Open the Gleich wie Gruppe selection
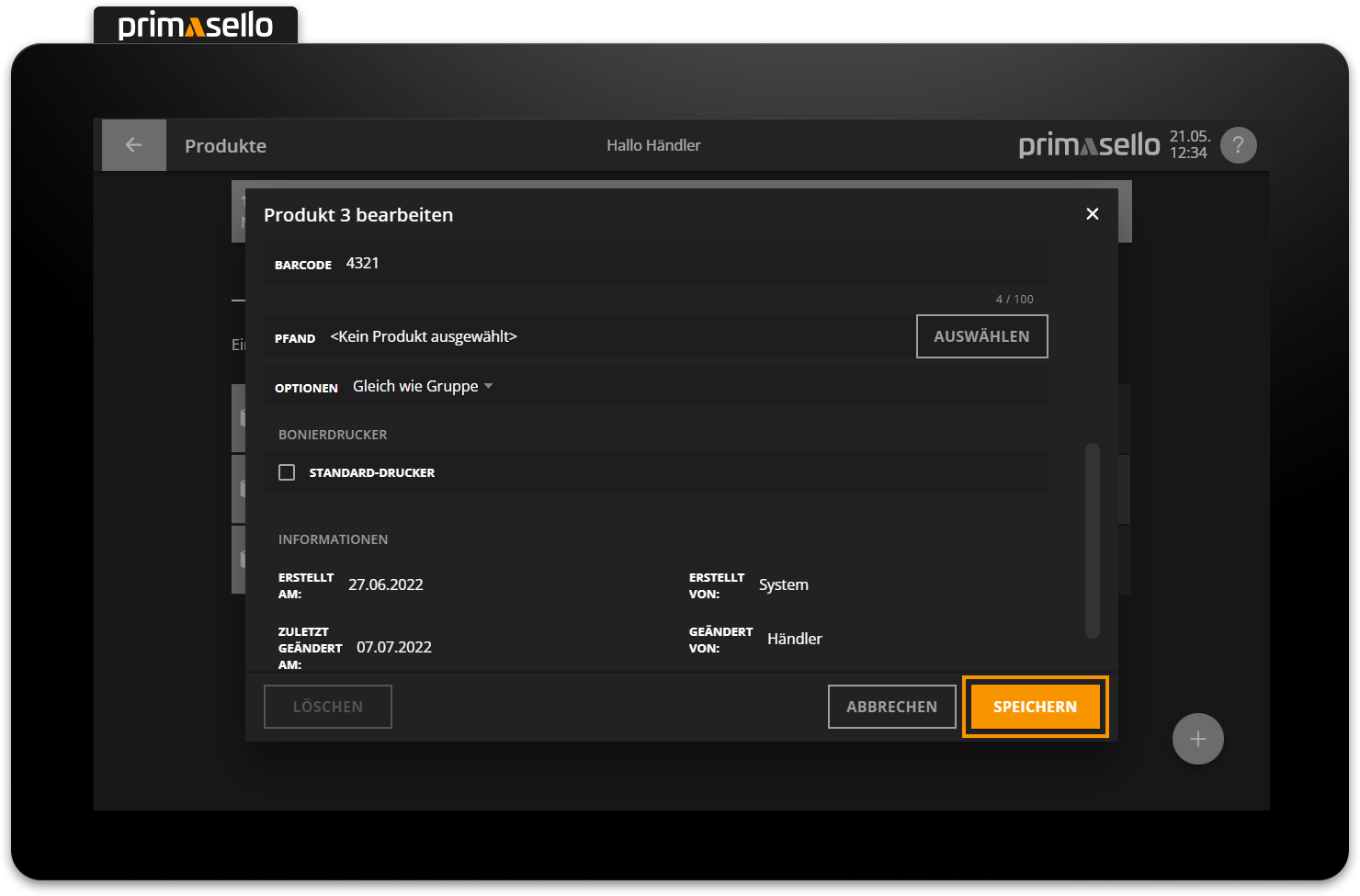The height and width of the screenshot is (896, 1360). [415, 386]
